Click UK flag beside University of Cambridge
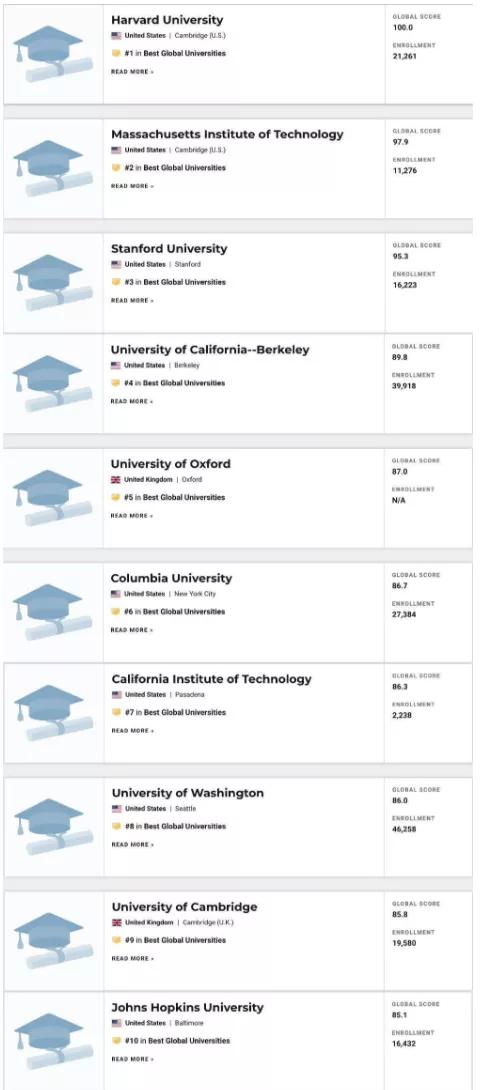The image size is (480, 1090). [x=117, y=922]
